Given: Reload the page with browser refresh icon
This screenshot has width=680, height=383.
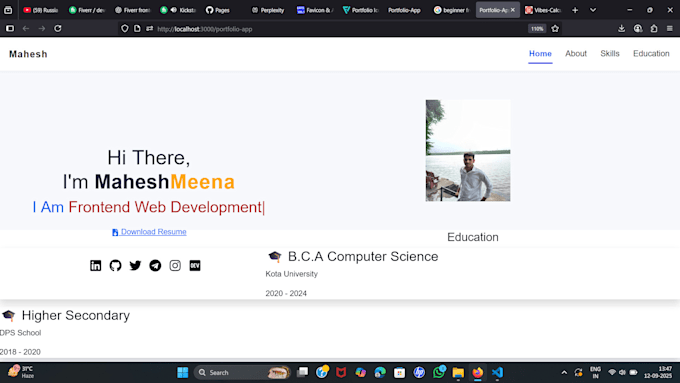Looking at the screenshot, I should pyautogui.click(x=58, y=29).
